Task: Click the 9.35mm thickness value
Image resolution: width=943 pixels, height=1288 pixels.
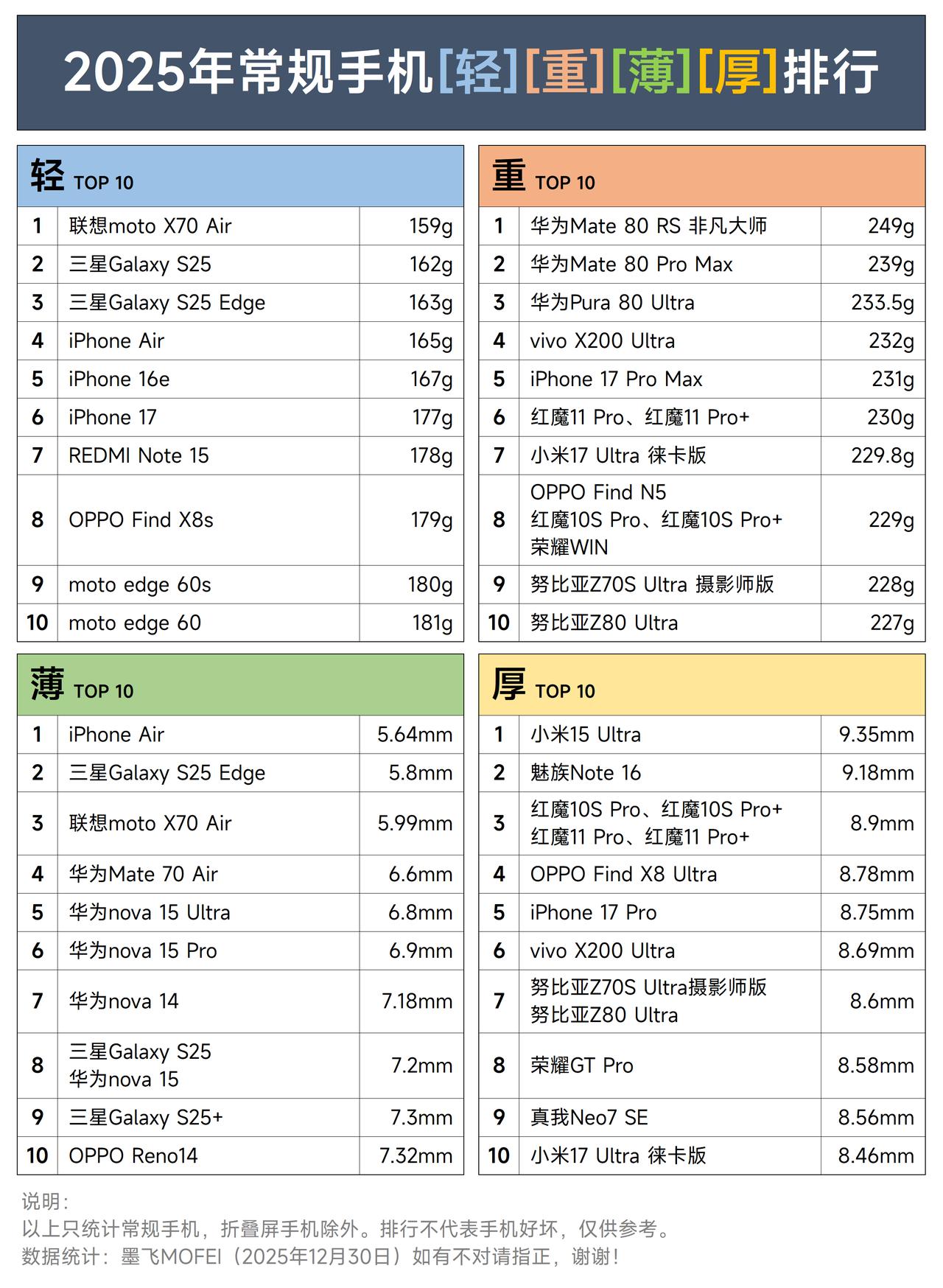Action: pyautogui.click(x=876, y=735)
